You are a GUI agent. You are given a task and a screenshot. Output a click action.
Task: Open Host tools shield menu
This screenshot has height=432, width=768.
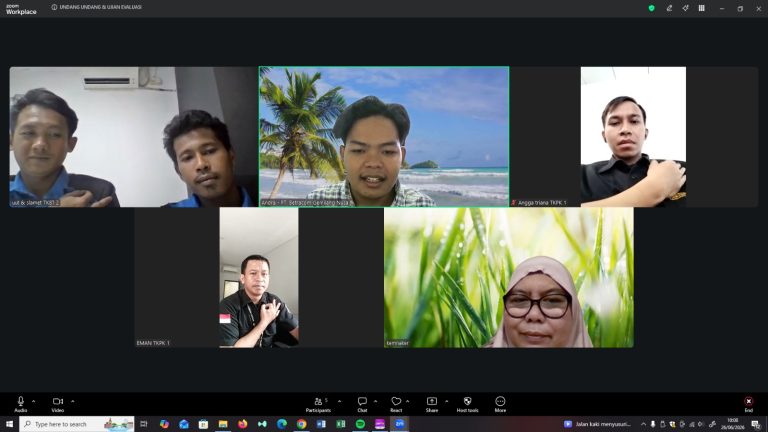(x=467, y=404)
